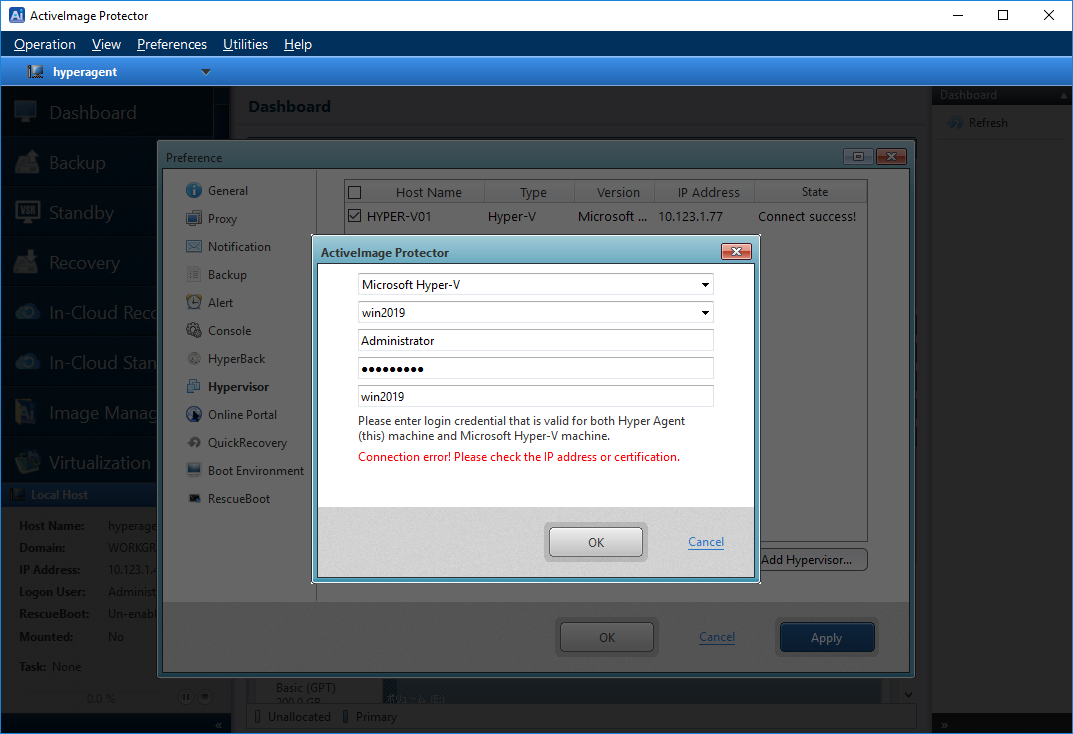Open the hyperagent machine selector
Viewport: 1073px width, 734px height.
[x=206, y=71]
